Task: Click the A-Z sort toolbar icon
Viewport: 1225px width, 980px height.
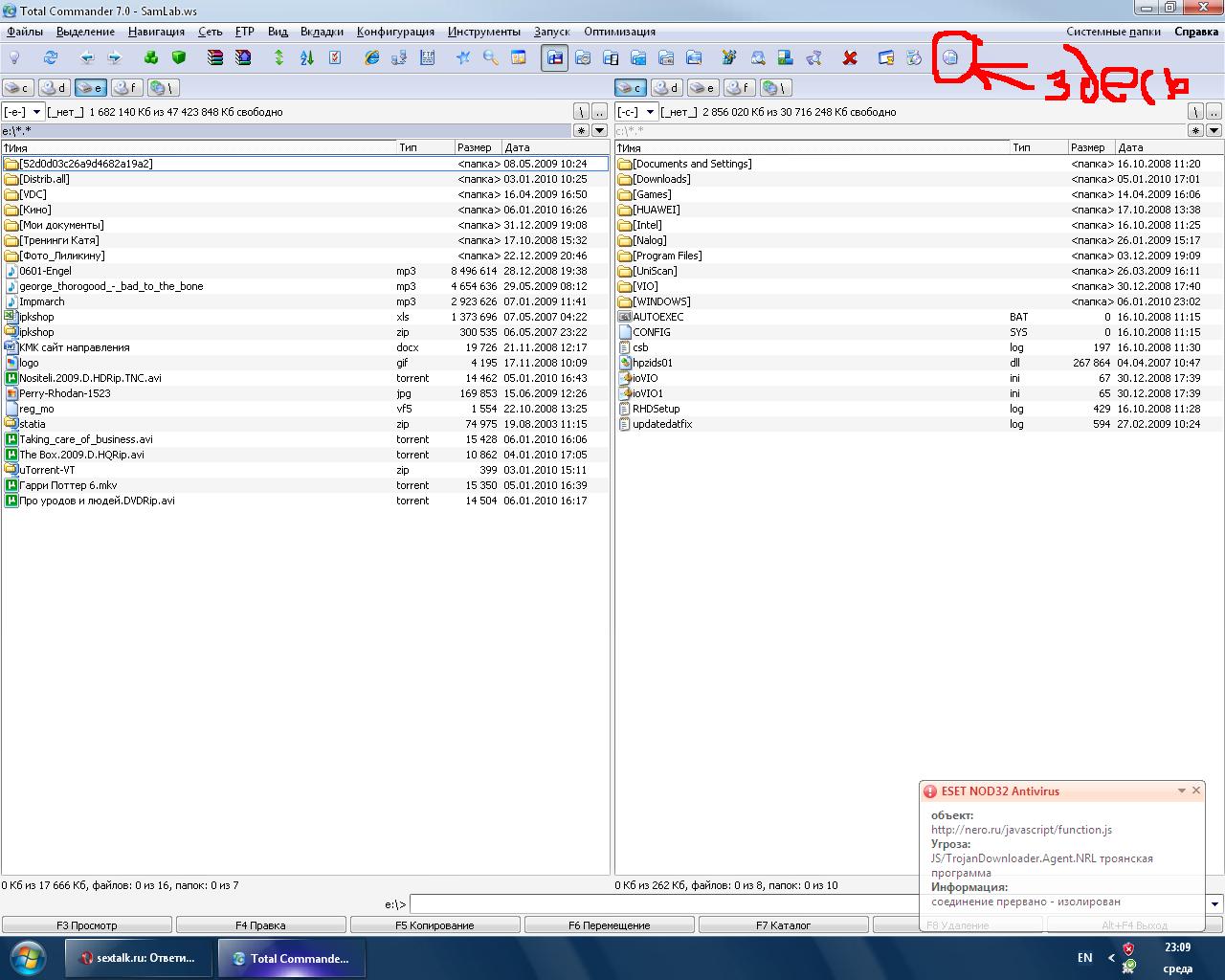Action: [x=306, y=58]
